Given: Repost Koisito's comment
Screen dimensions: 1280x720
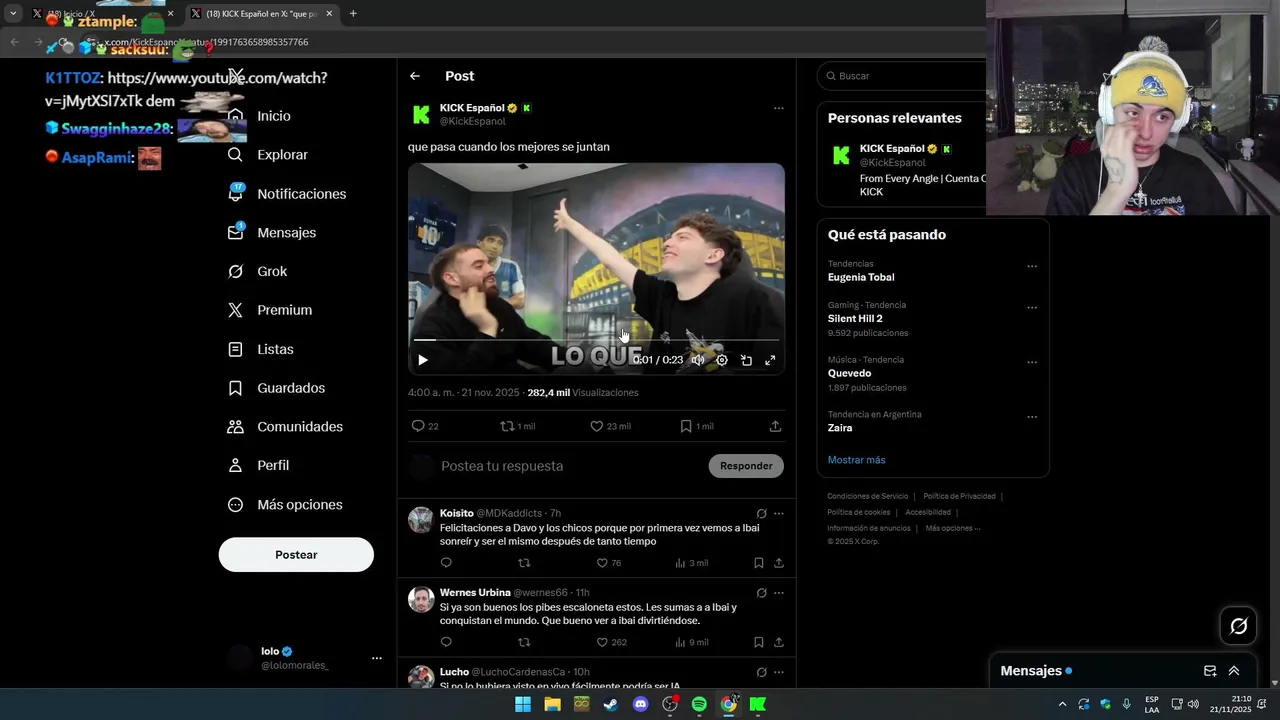Looking at the screenshot, I should (524, 563).
